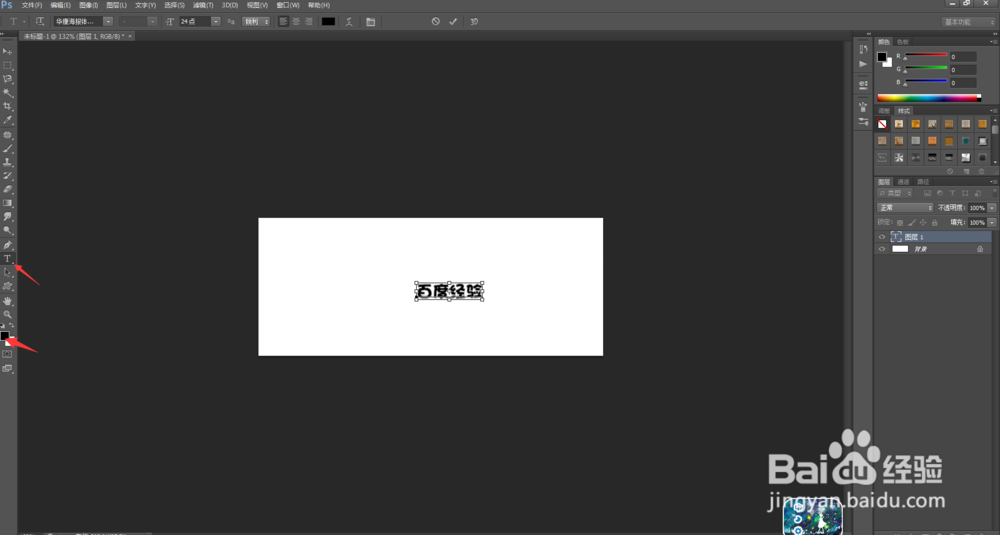Viewport: 1000px width, 535px height.
Task: Open the 文件(F) menu
Action: click(x=31, y=5)
